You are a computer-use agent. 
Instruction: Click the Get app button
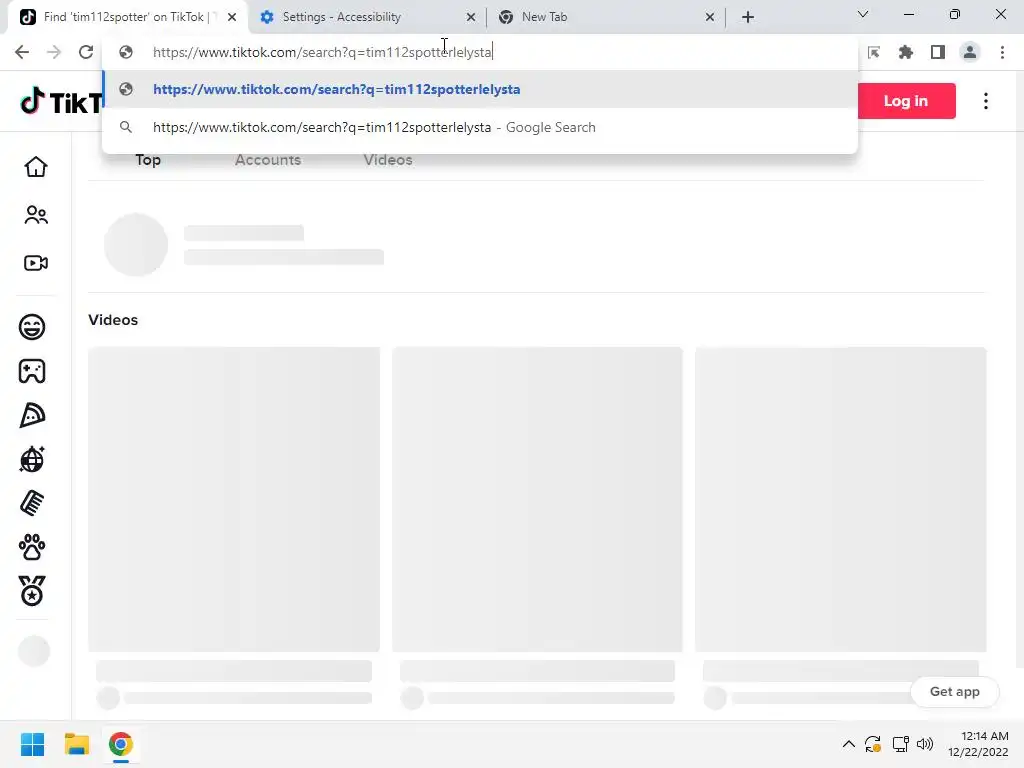pos(954,692)
